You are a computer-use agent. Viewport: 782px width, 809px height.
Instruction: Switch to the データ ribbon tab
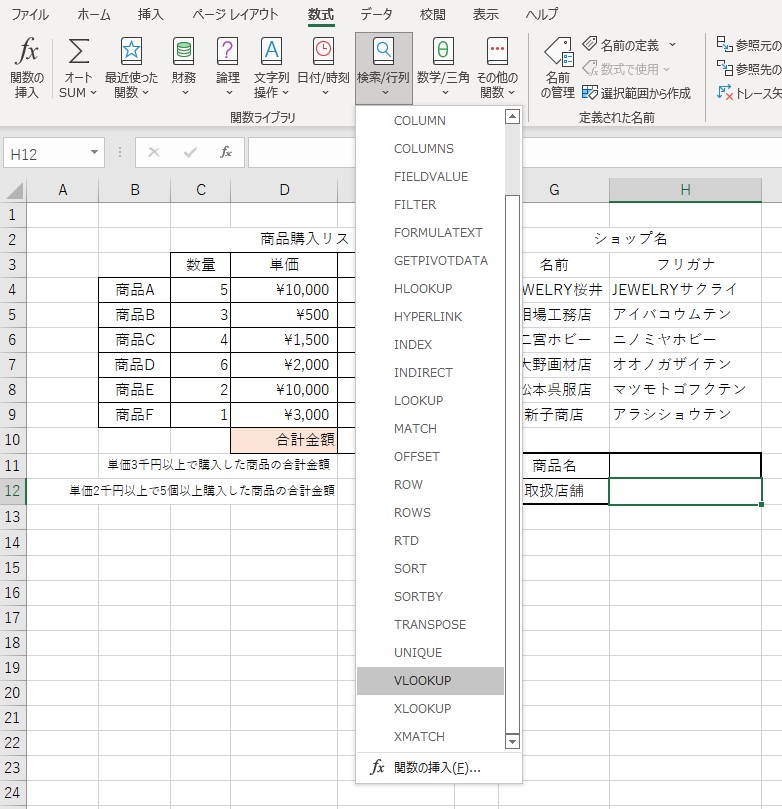pyautogui.click(x=376, y=15)
